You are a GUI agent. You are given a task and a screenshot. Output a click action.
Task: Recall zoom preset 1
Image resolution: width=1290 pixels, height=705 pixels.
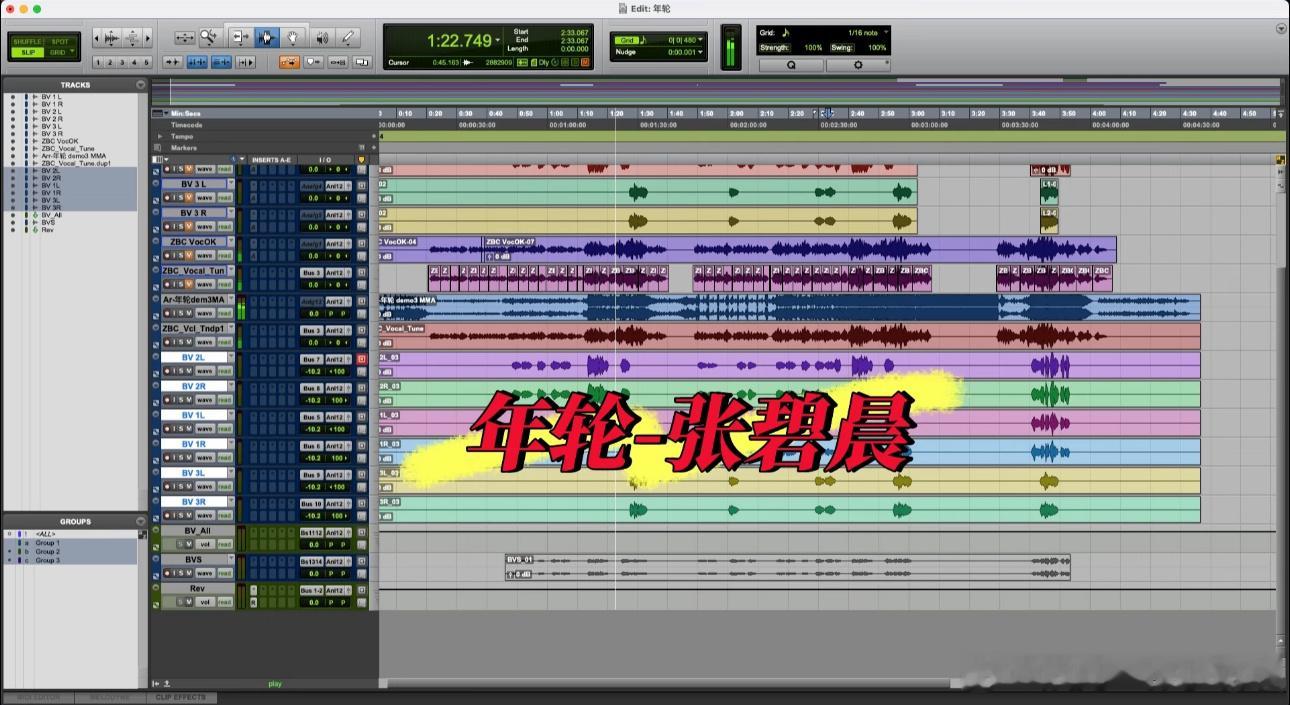tap(99, 62)
